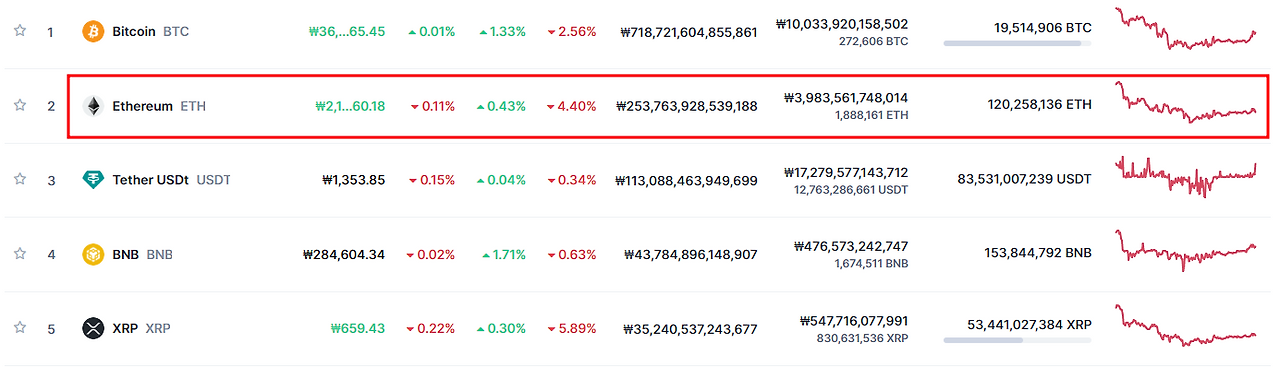Click XRP's circulating supply progress bar
1280x367 pixels.
1018,340
